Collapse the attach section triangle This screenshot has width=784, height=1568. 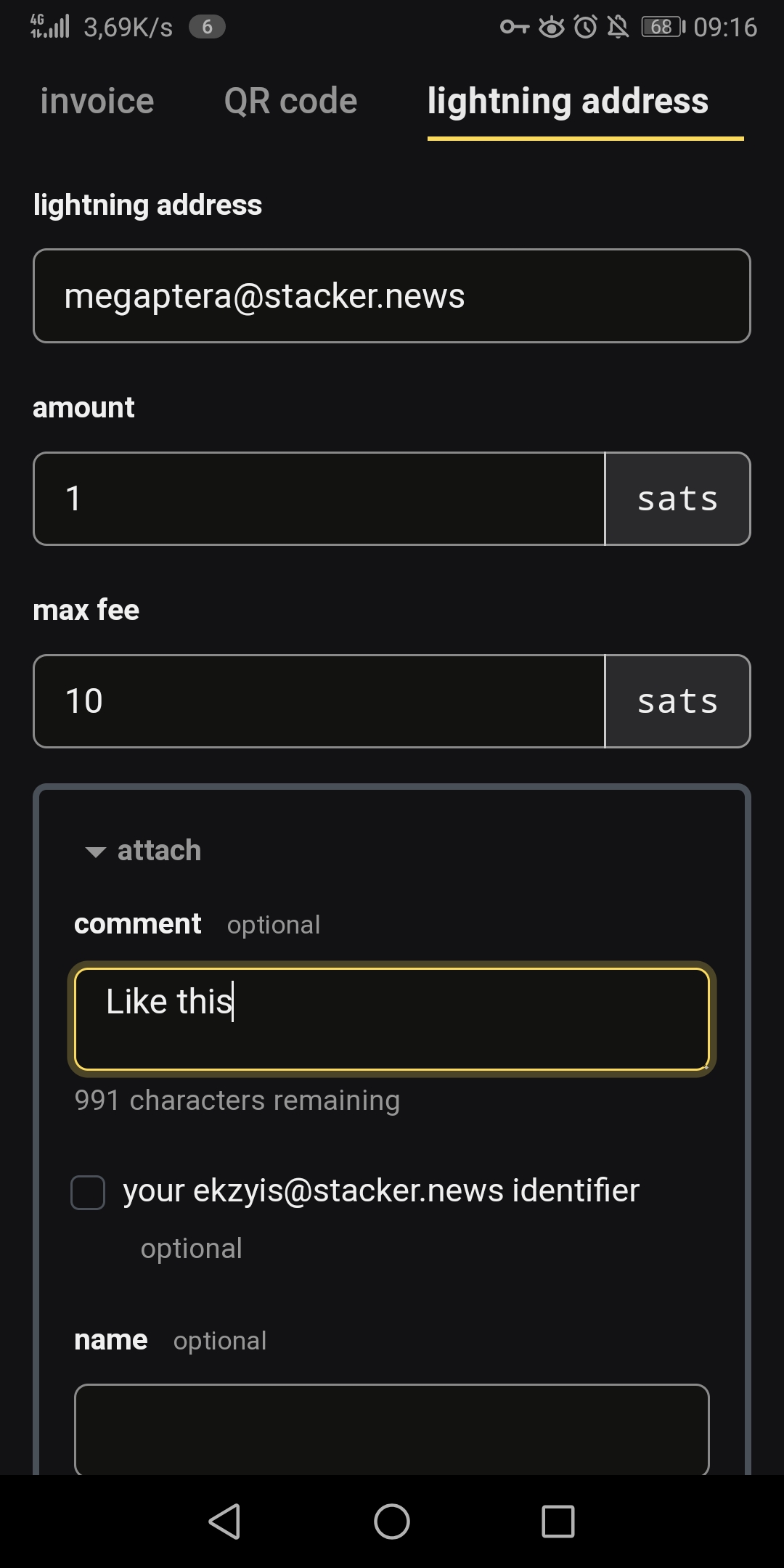(x=96, y=852)
